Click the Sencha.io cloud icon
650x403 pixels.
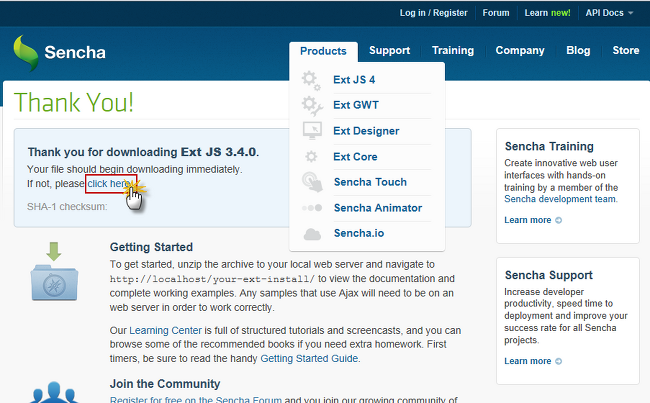(312, 234)
